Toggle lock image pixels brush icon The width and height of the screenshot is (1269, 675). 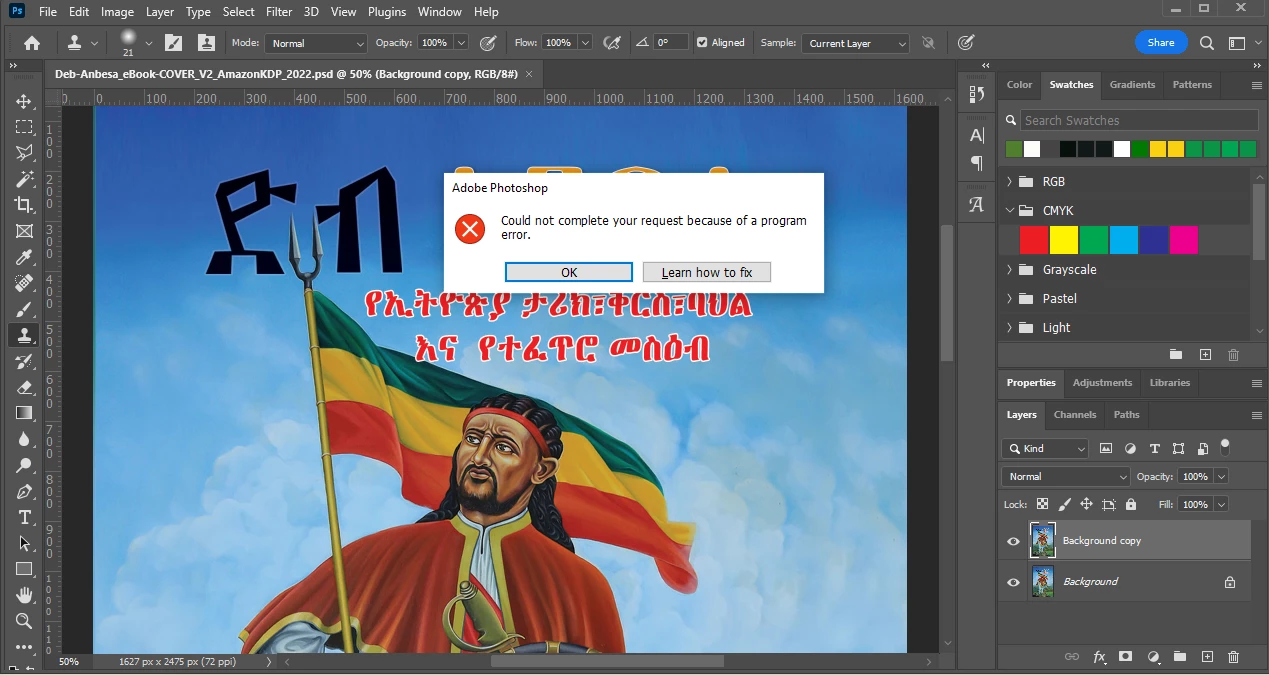(x=1064, y=505)
